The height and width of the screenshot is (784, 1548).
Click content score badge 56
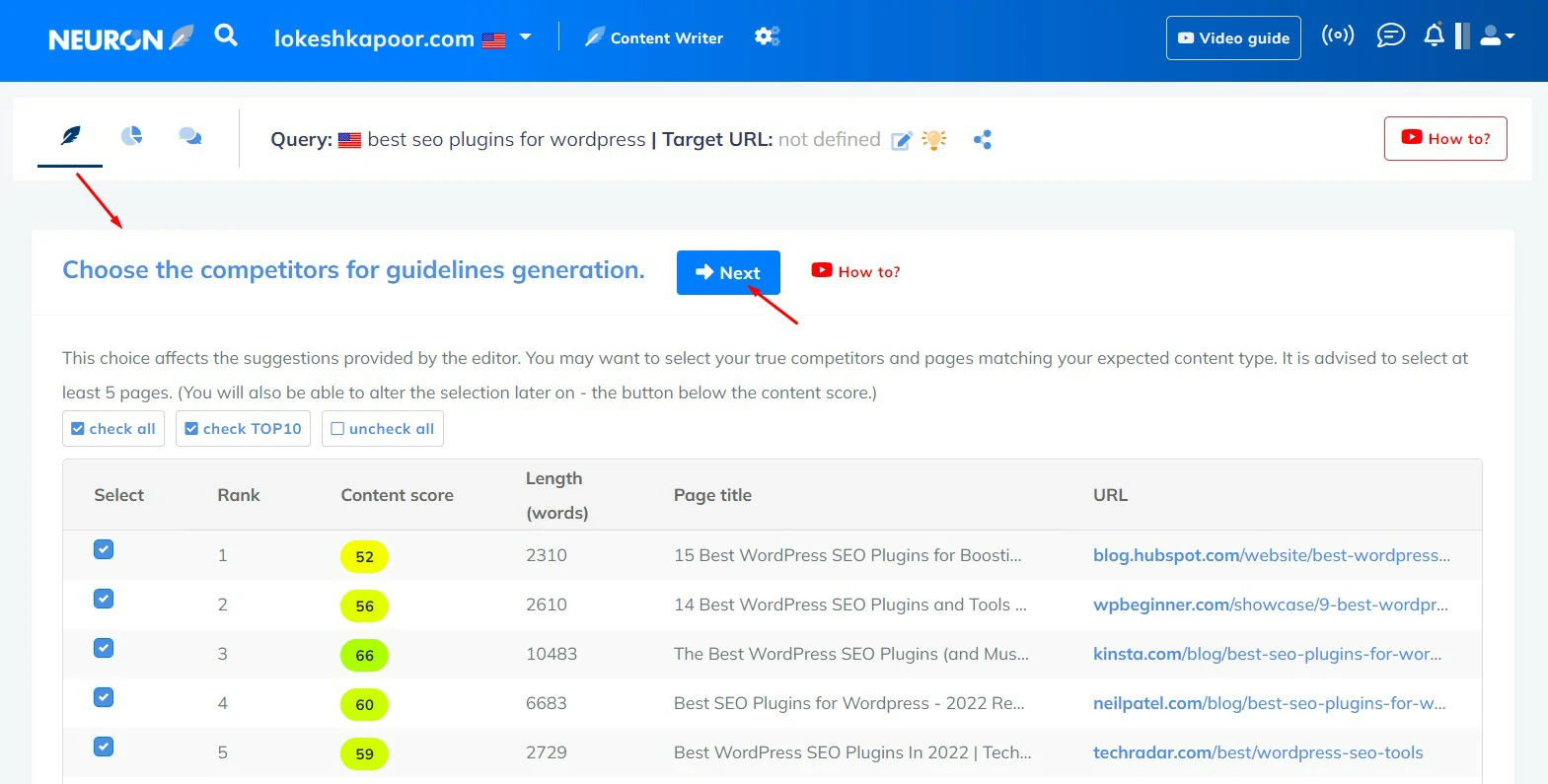pyautogui.click(x=364, y=606)
